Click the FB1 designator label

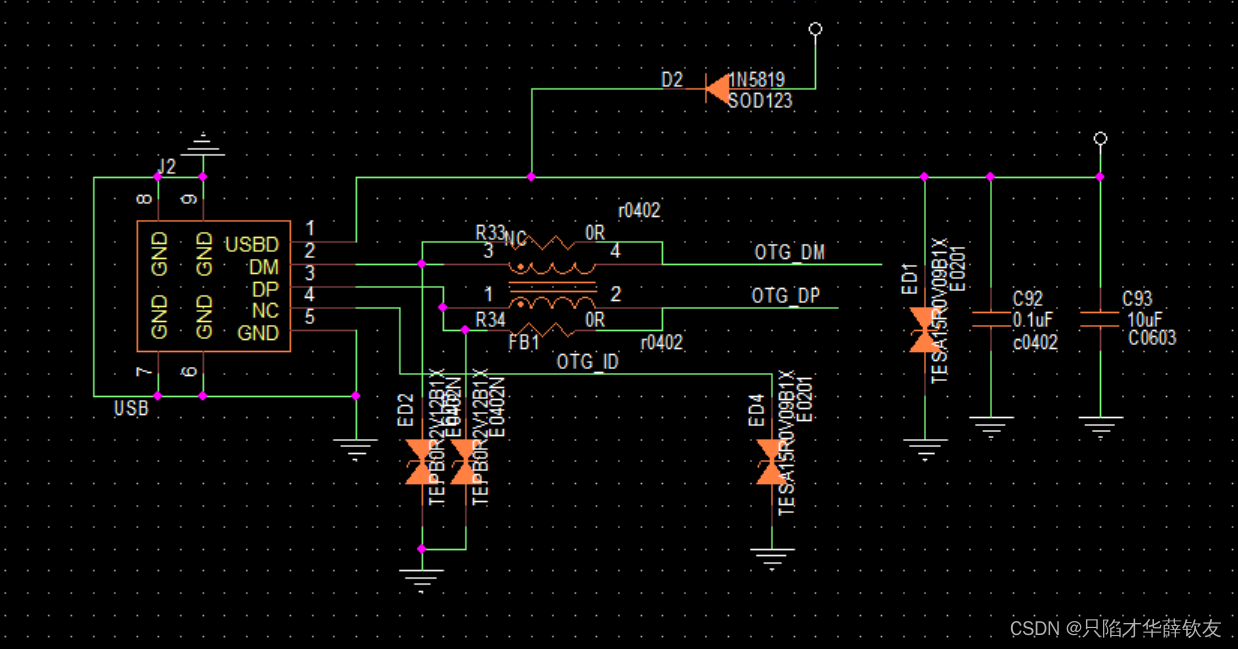[524, 343]
